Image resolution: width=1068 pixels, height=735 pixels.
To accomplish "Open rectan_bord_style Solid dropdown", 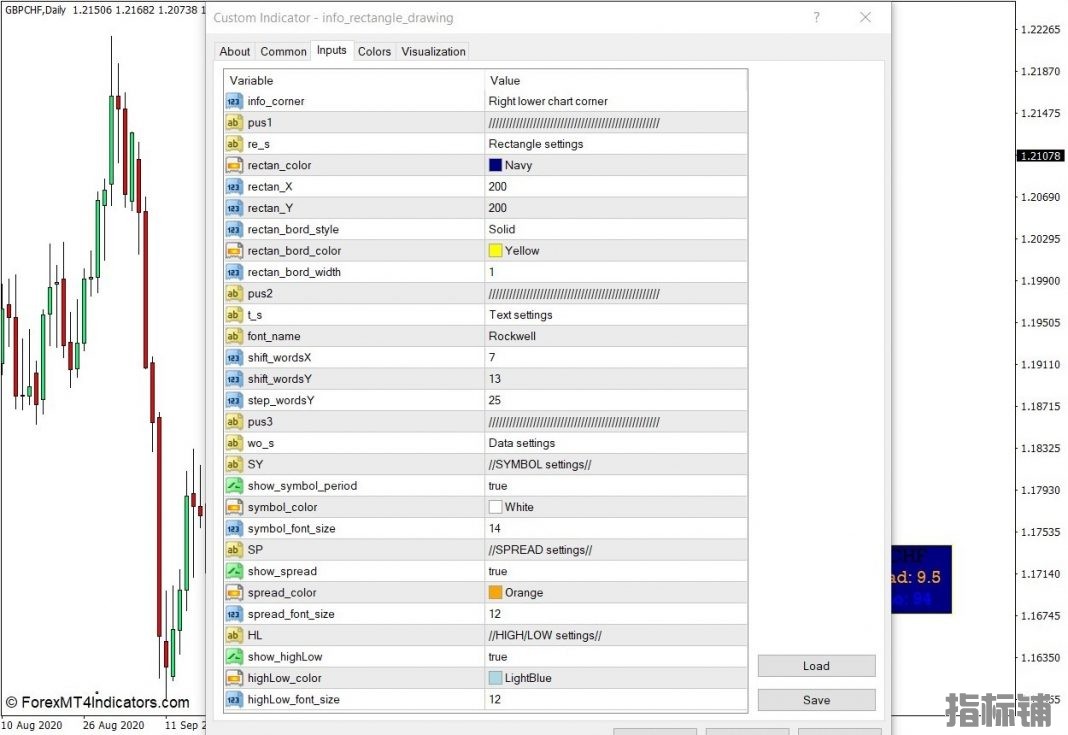I will (614, 229).
